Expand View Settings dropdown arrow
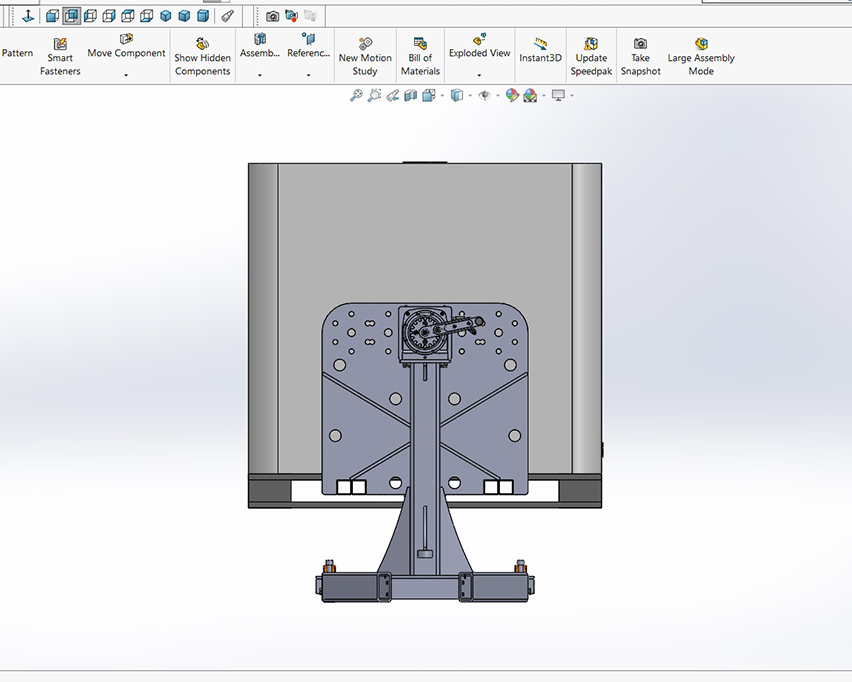Screen dimensions: 852x682 [572, 96]
